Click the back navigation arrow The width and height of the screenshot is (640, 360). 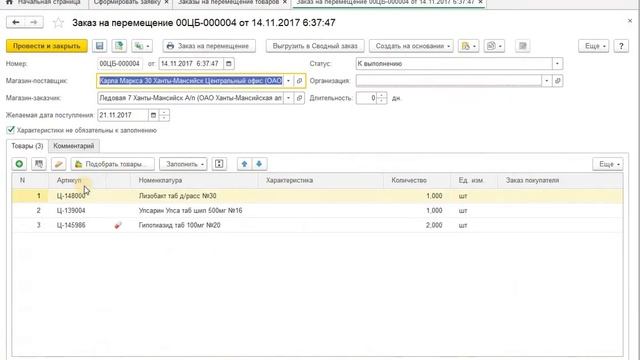tap(16, 22)
